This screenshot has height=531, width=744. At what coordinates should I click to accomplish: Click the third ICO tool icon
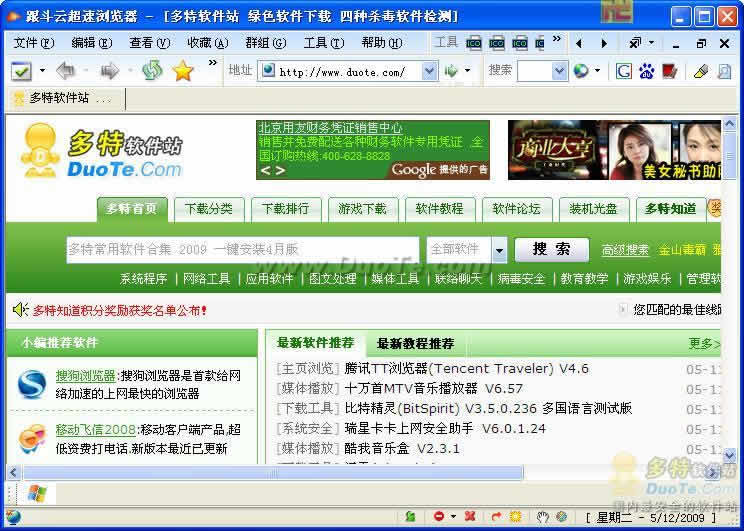pos(520,44)
